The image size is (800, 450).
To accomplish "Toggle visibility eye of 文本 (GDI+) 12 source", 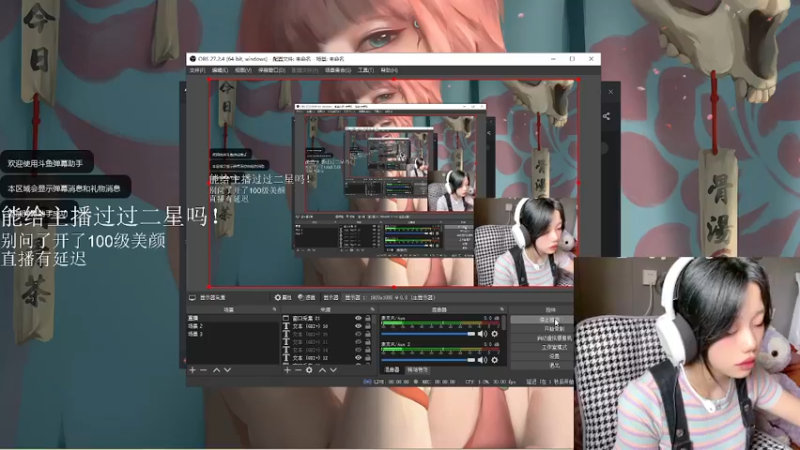I will tap(358, 358).
